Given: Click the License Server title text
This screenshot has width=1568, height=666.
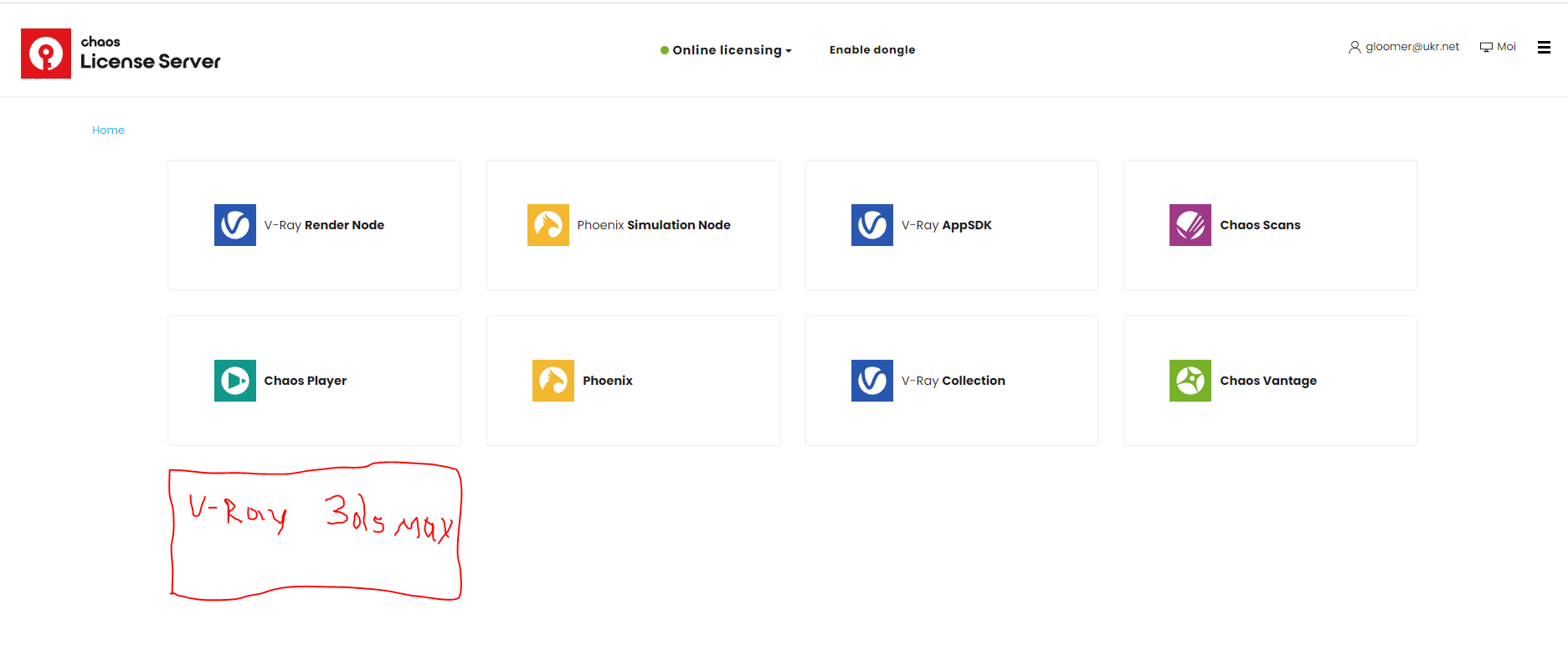Looking at the screenshot, I should pos(151,62).
